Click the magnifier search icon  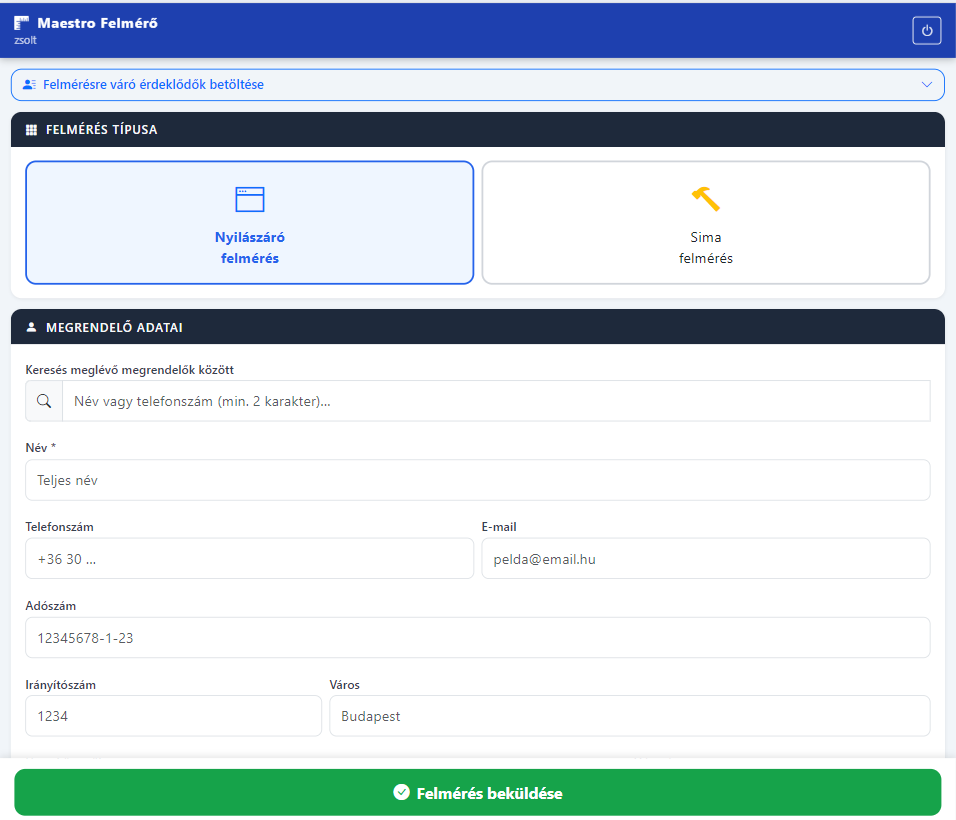pyautogui.click(x=44, y=401)
